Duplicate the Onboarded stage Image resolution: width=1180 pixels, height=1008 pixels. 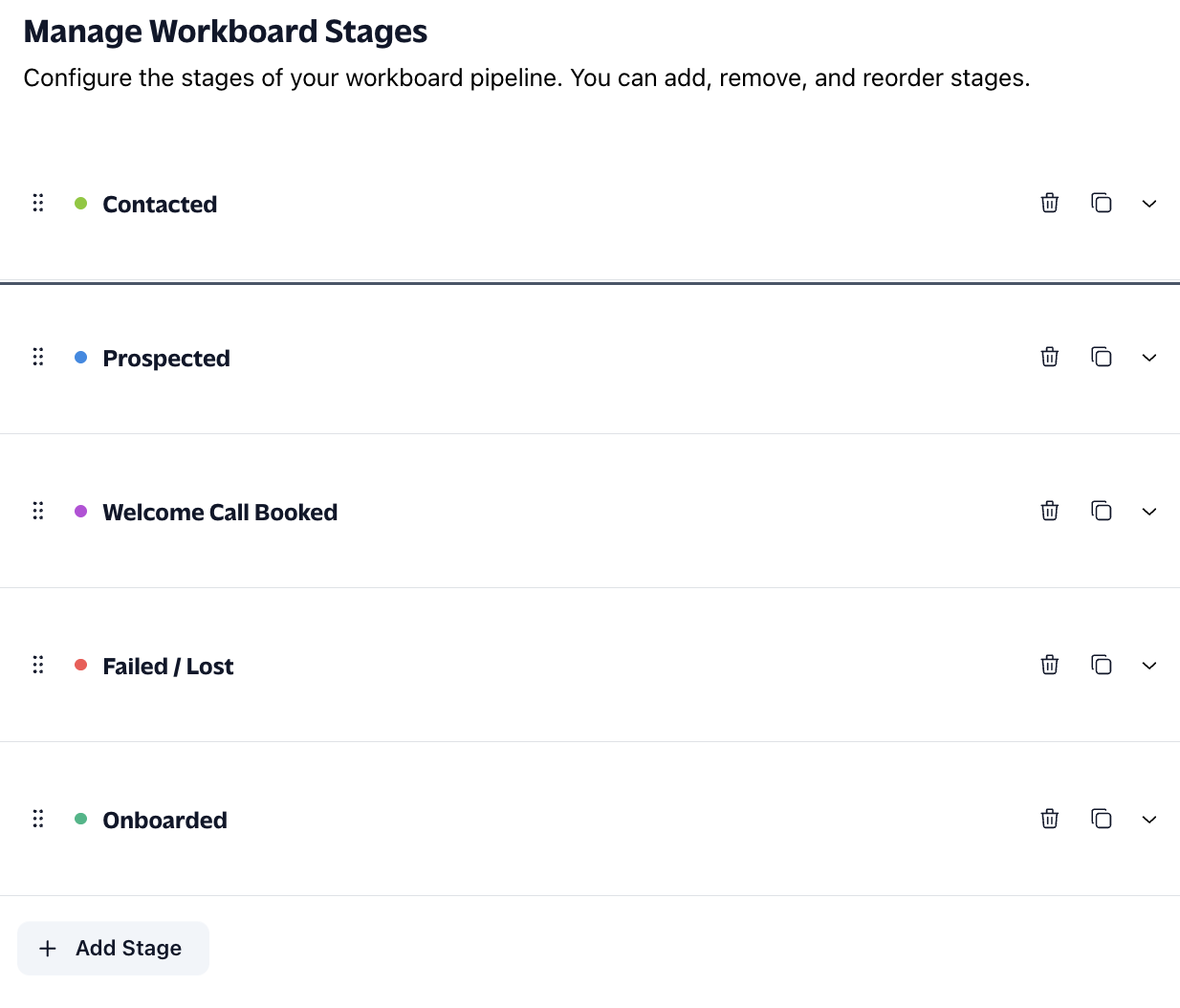1102,819
